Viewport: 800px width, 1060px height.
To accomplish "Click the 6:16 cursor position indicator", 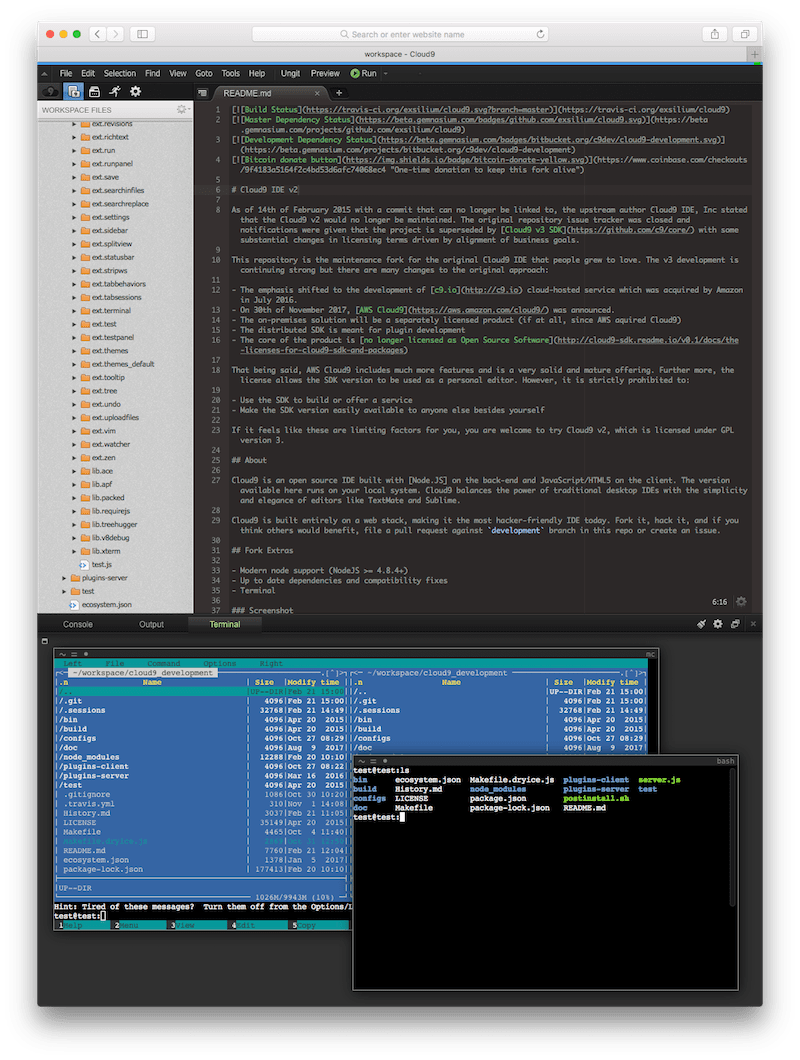I will tap(720, 602).
